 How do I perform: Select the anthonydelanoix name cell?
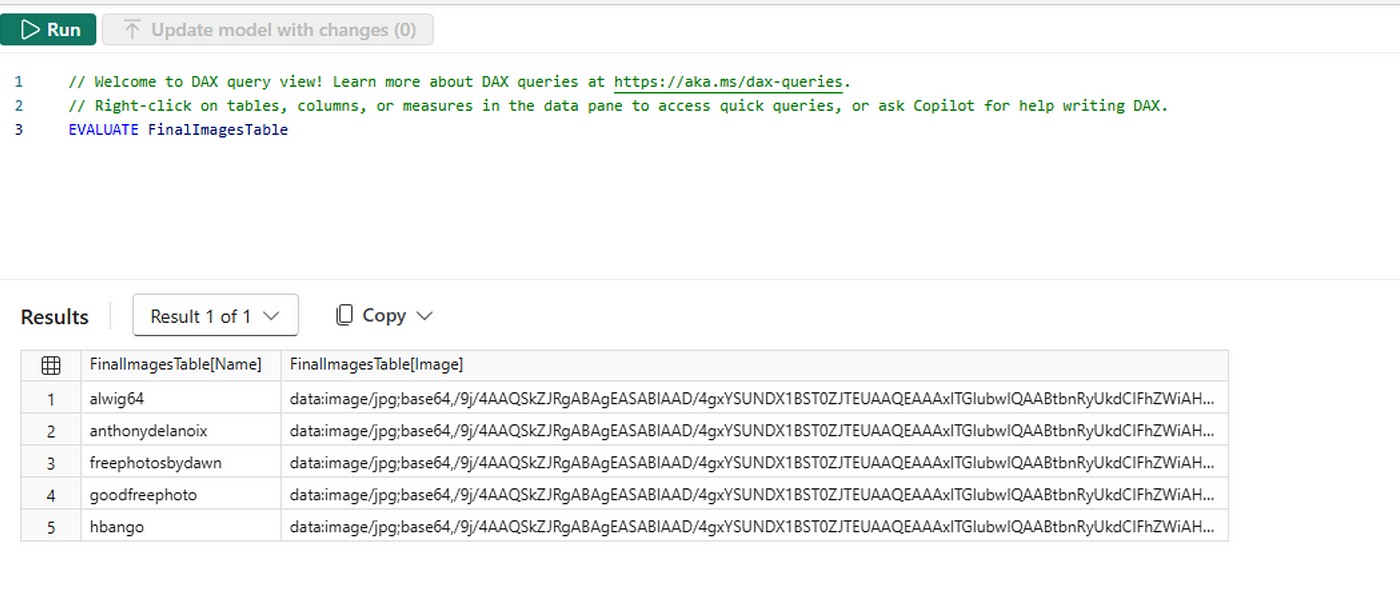pyautogui.click(x=181, y=430)
